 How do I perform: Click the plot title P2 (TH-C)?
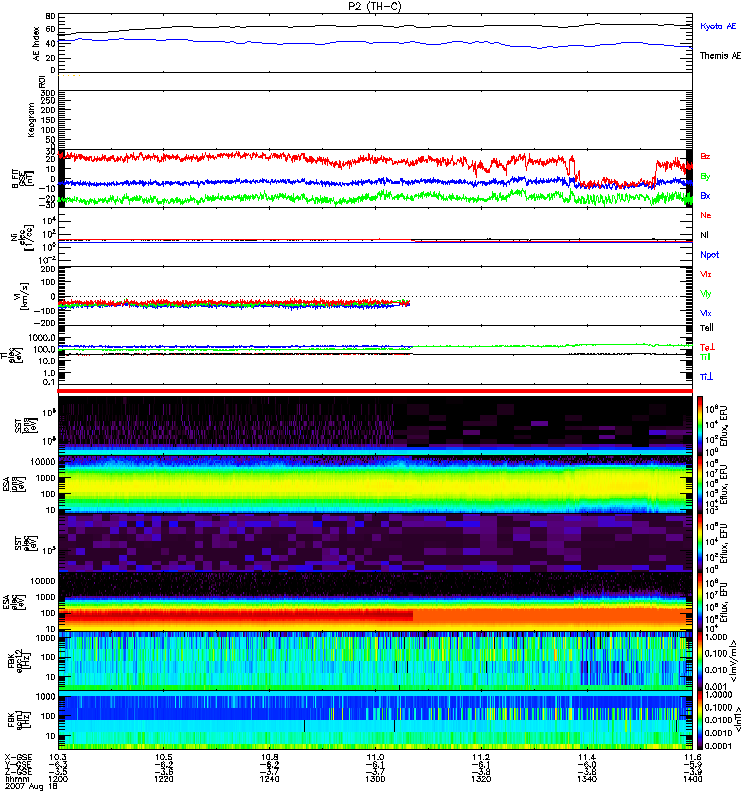tap(375, 7)
